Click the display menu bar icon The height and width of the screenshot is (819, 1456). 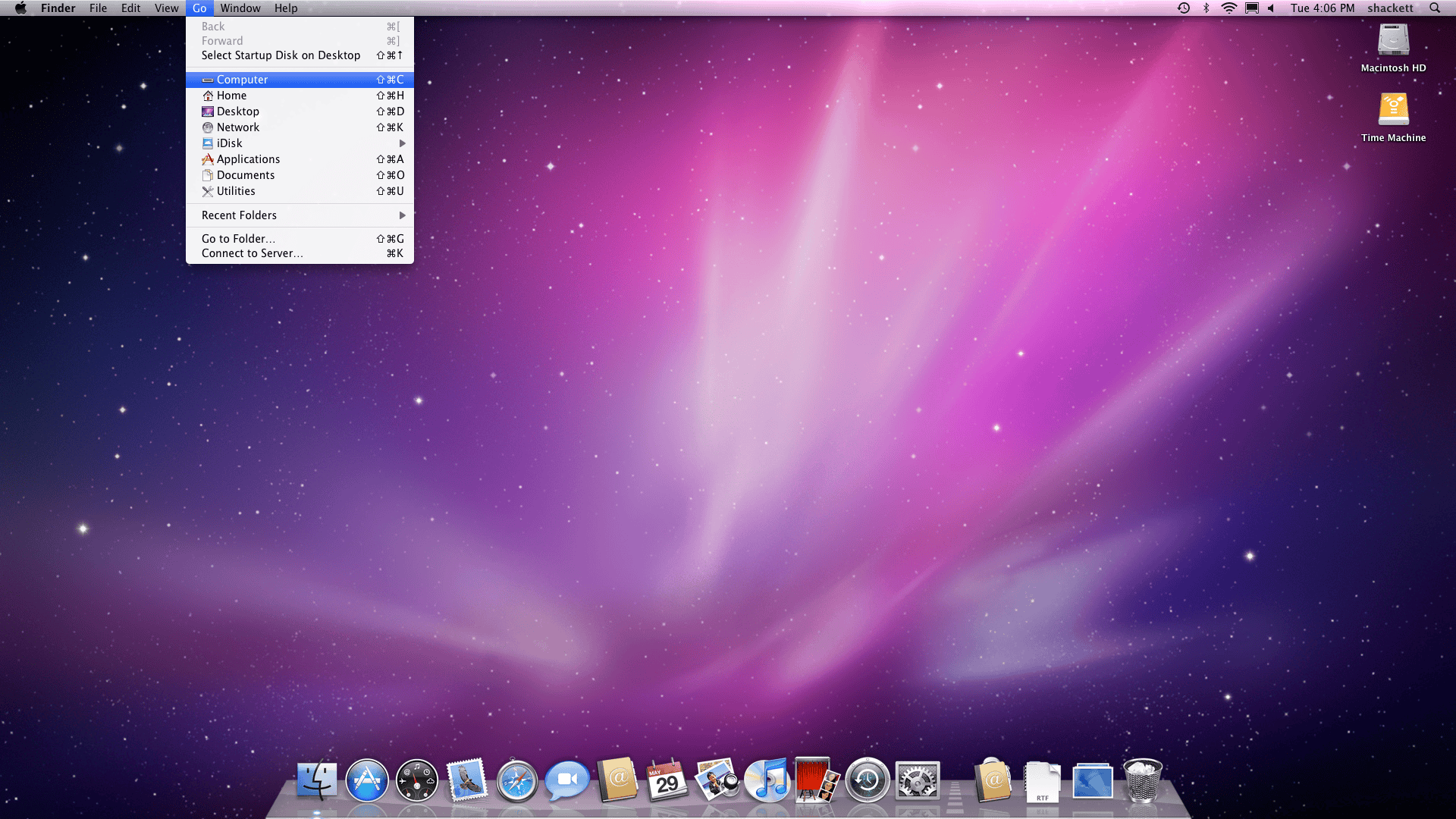click(1252, 8)
